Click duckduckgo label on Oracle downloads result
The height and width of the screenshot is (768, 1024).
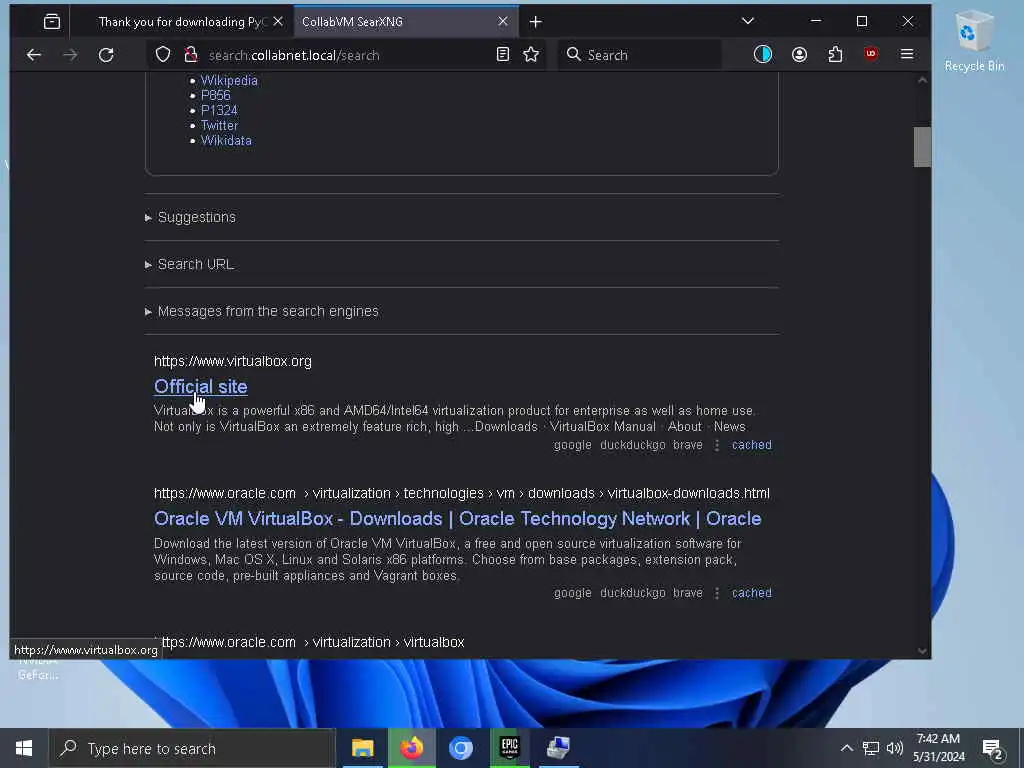pyautogui.click(x=632, y=593)
